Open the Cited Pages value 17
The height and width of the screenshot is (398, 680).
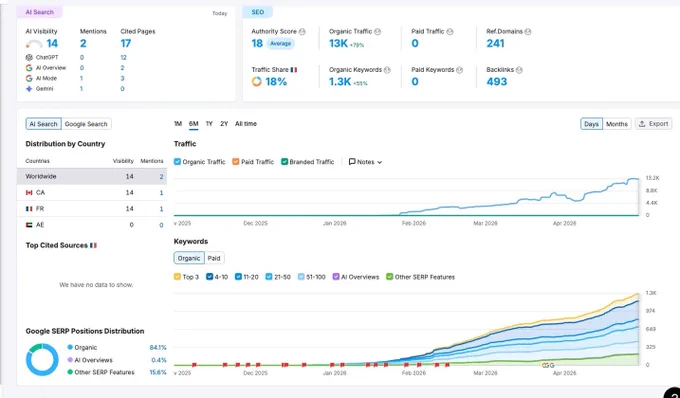126,43
